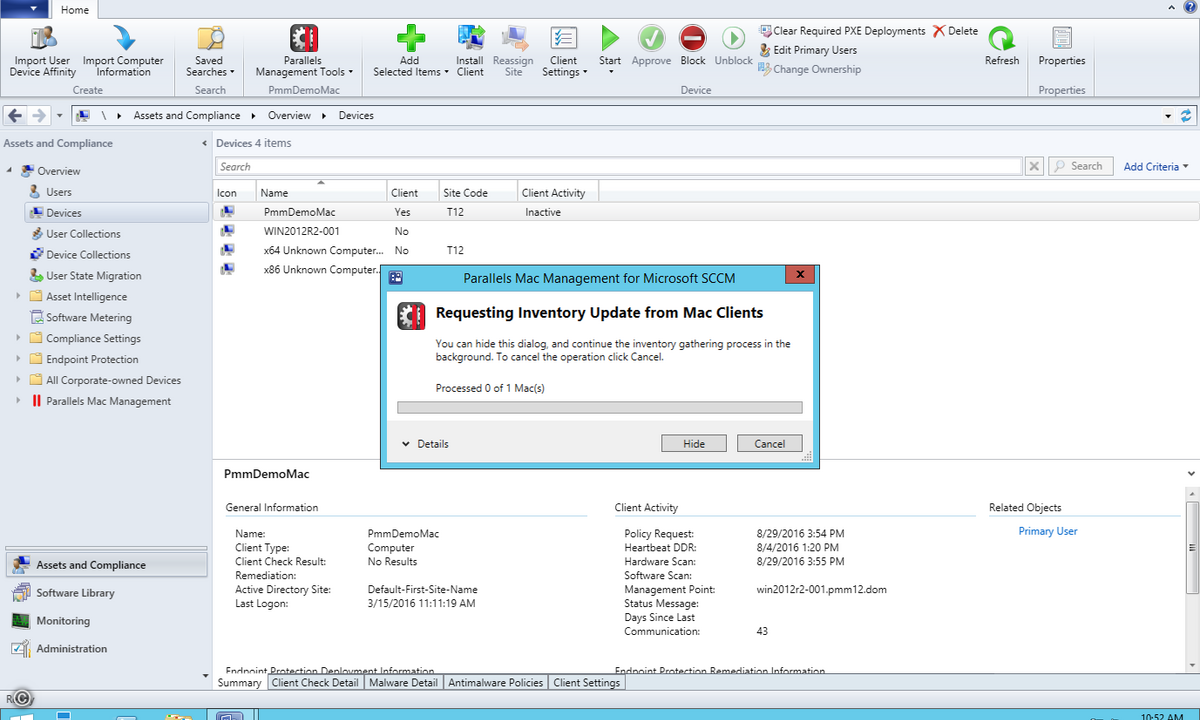
Task: Open the Malware Detail tab
Action: click(x=403, y=683)
